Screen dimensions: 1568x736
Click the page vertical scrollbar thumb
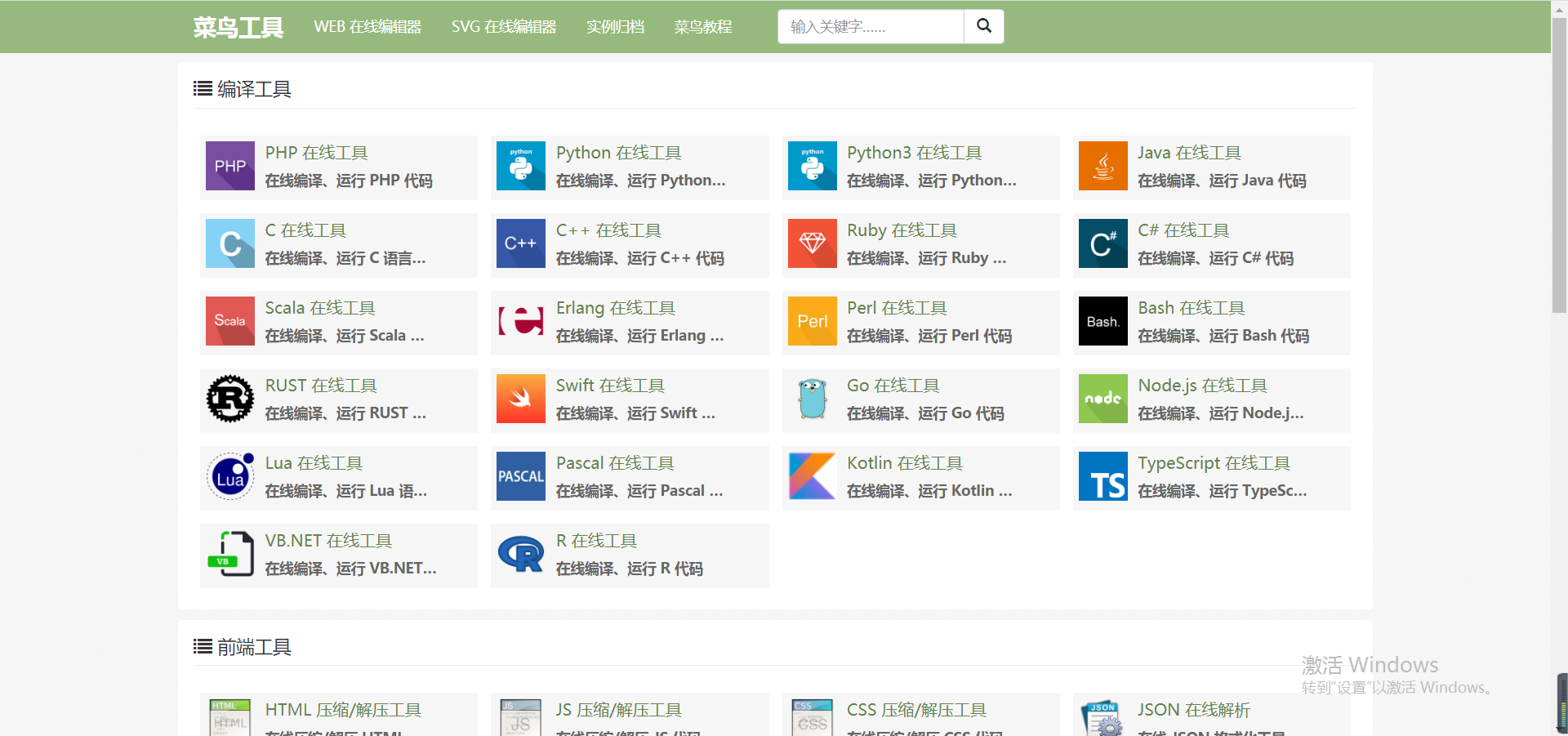point(1559,164)
